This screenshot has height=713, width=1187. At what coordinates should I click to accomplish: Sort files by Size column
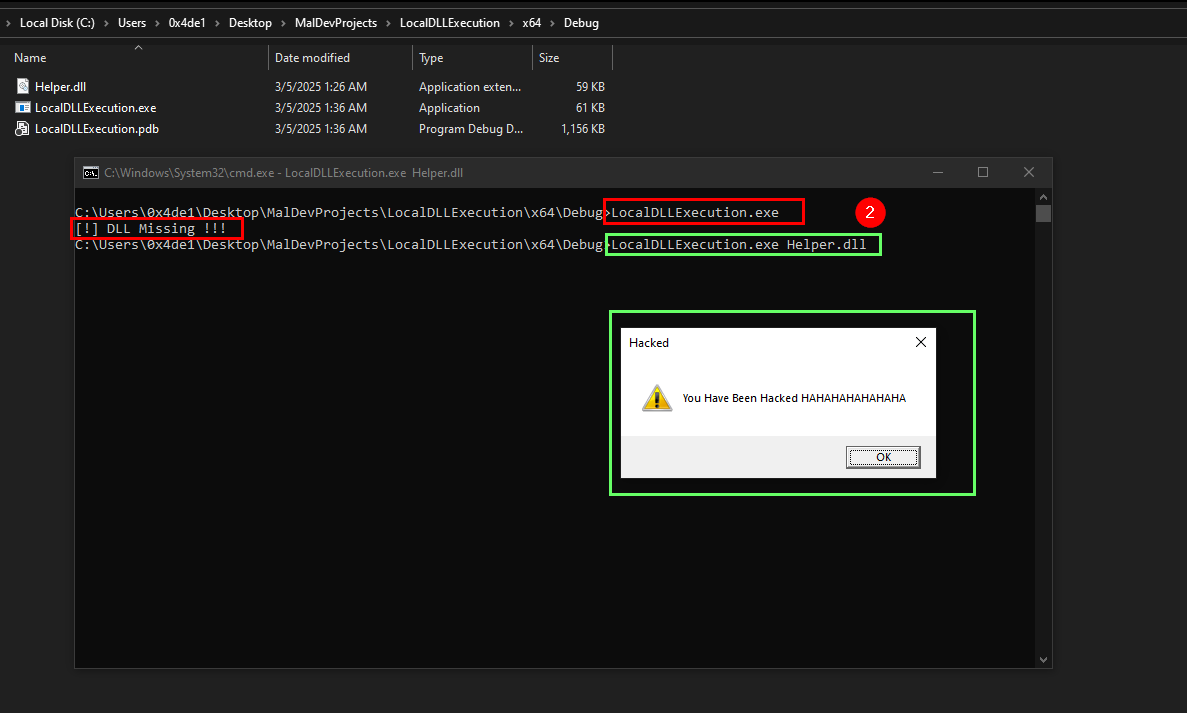pos(549,58)
